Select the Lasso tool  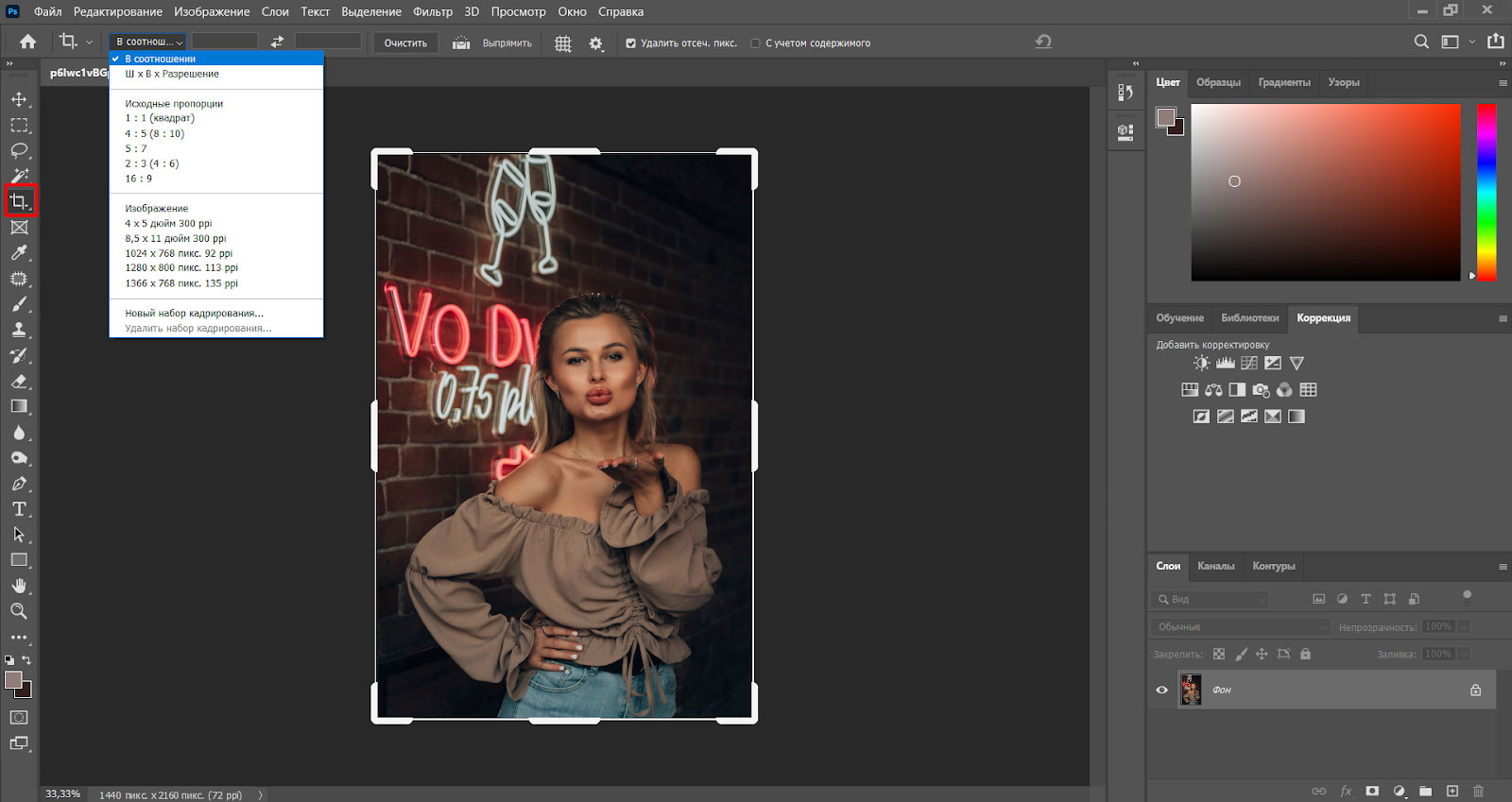[x=19, y=150]
